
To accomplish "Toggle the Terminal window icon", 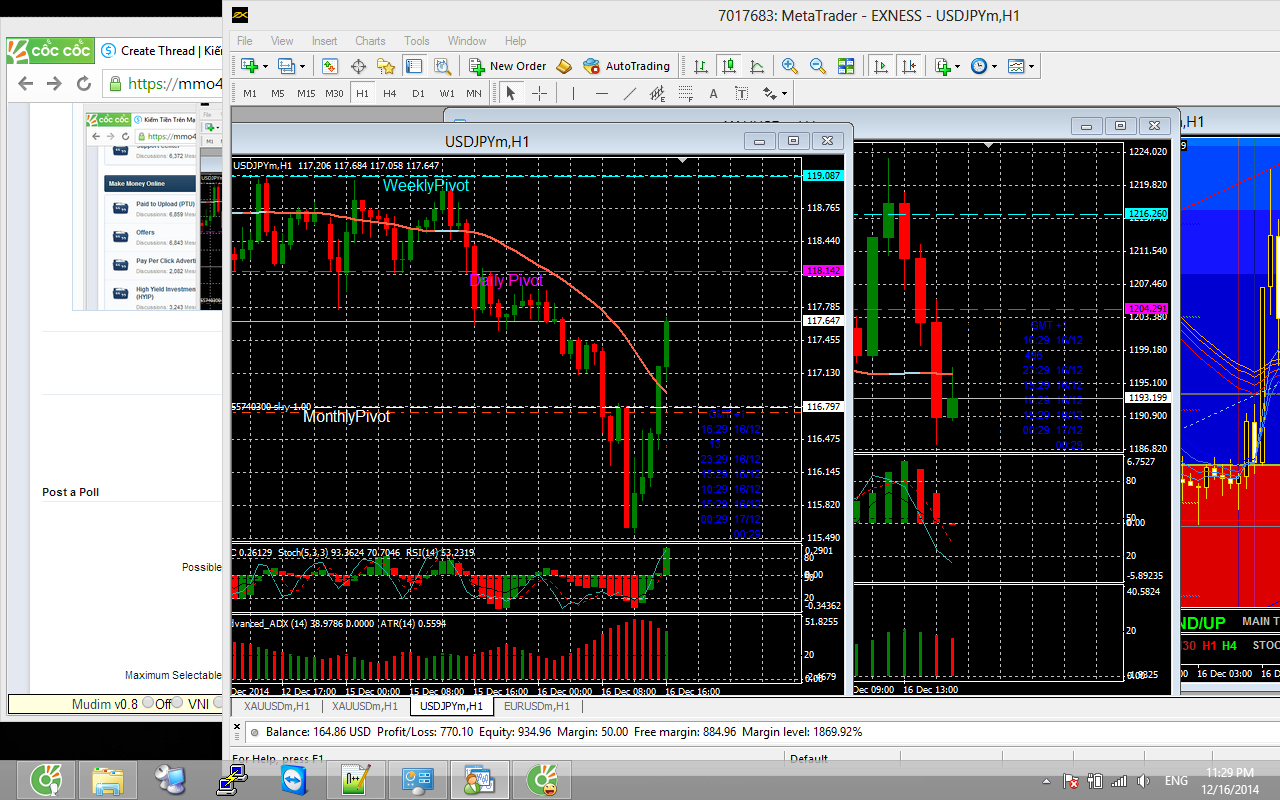I will (414, 66).
